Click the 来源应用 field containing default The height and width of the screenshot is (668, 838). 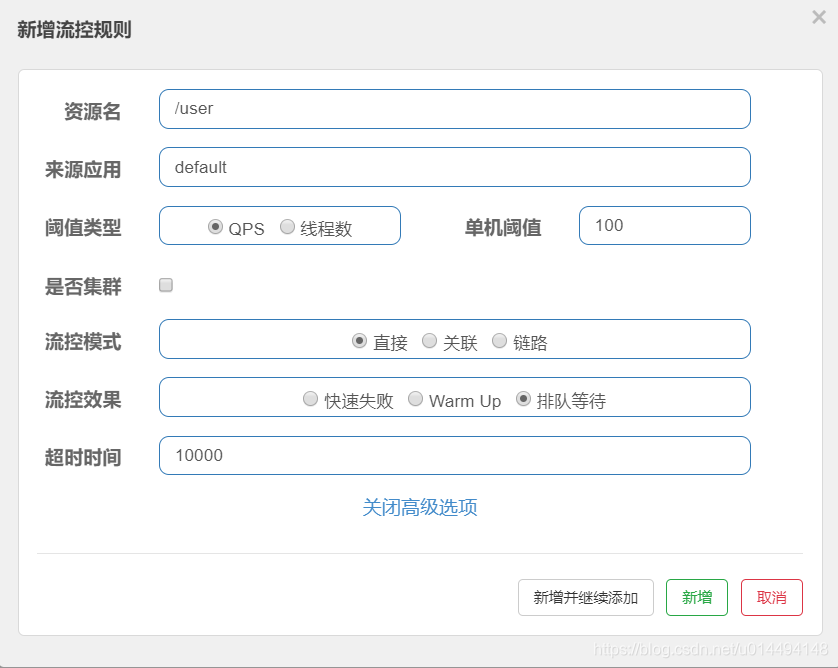tap(455, 167)
